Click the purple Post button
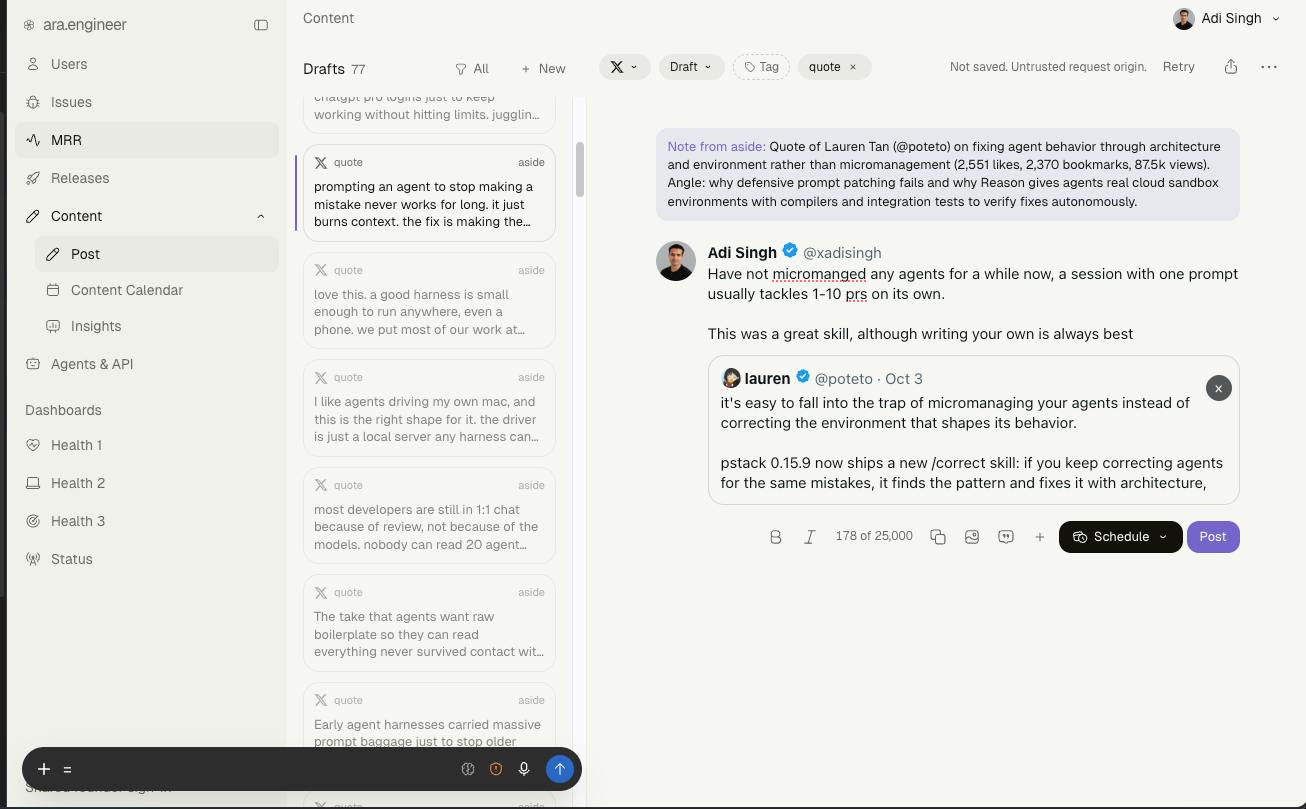Screen dimensions: 1306x809 click(x=1213, y=537)
